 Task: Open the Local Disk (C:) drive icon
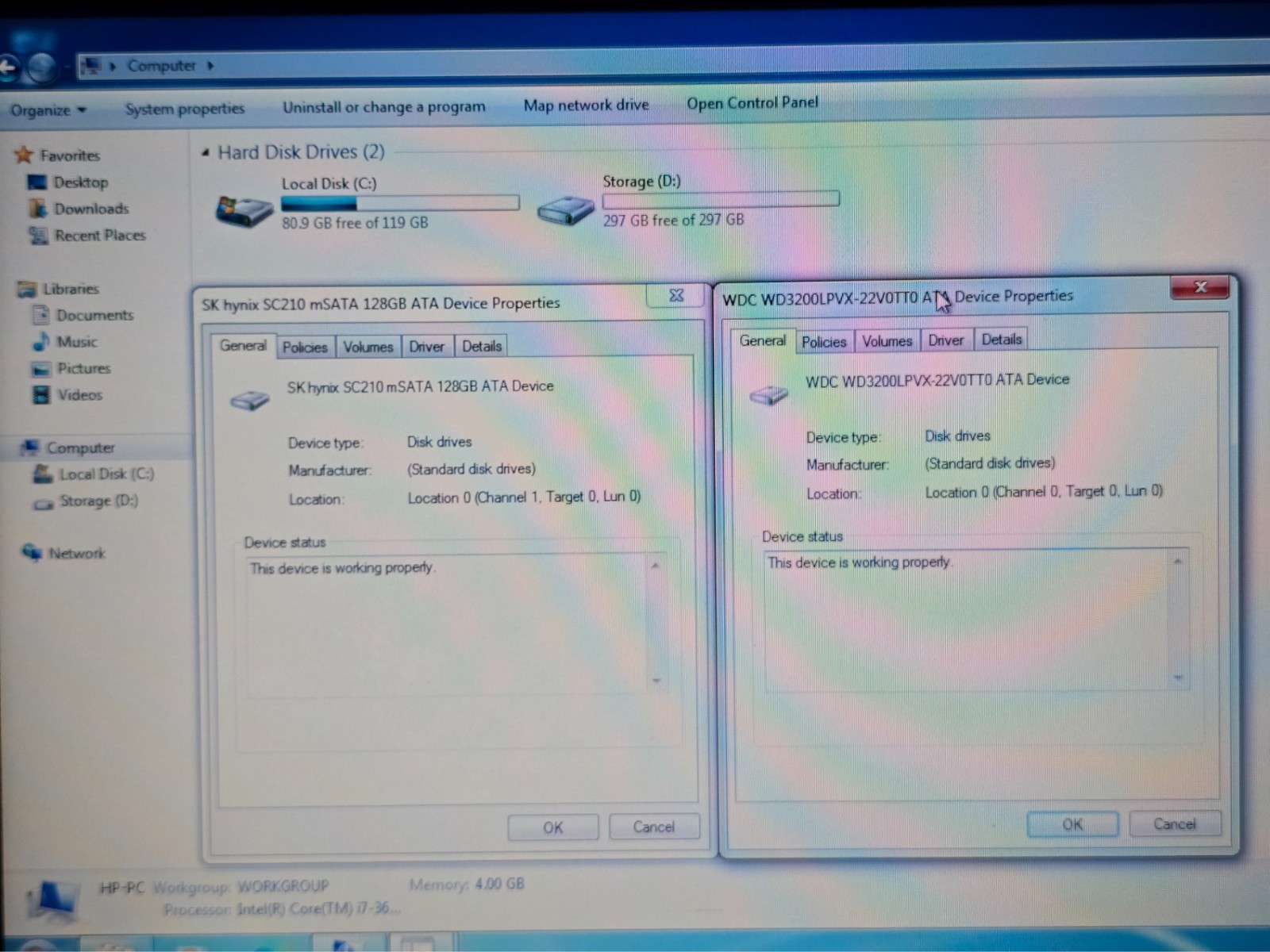(244, 211)
